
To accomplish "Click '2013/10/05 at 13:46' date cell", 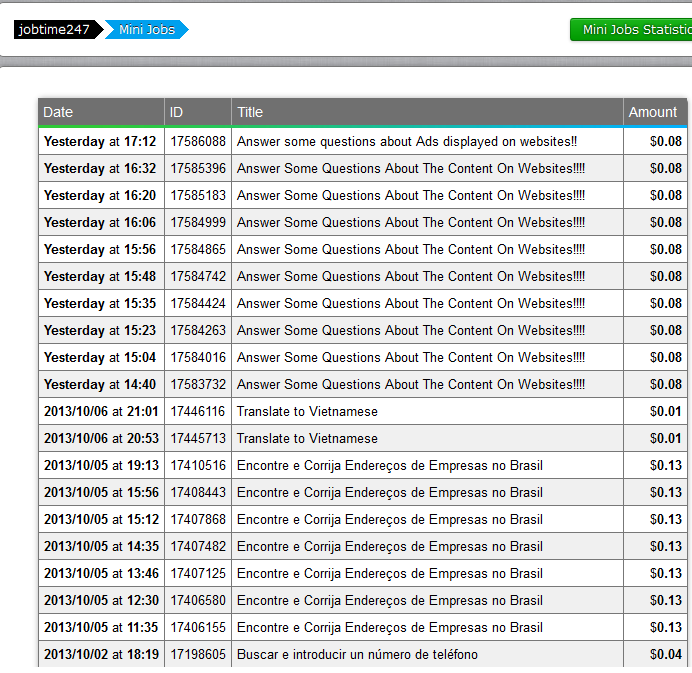I will (x=101, y=573).
